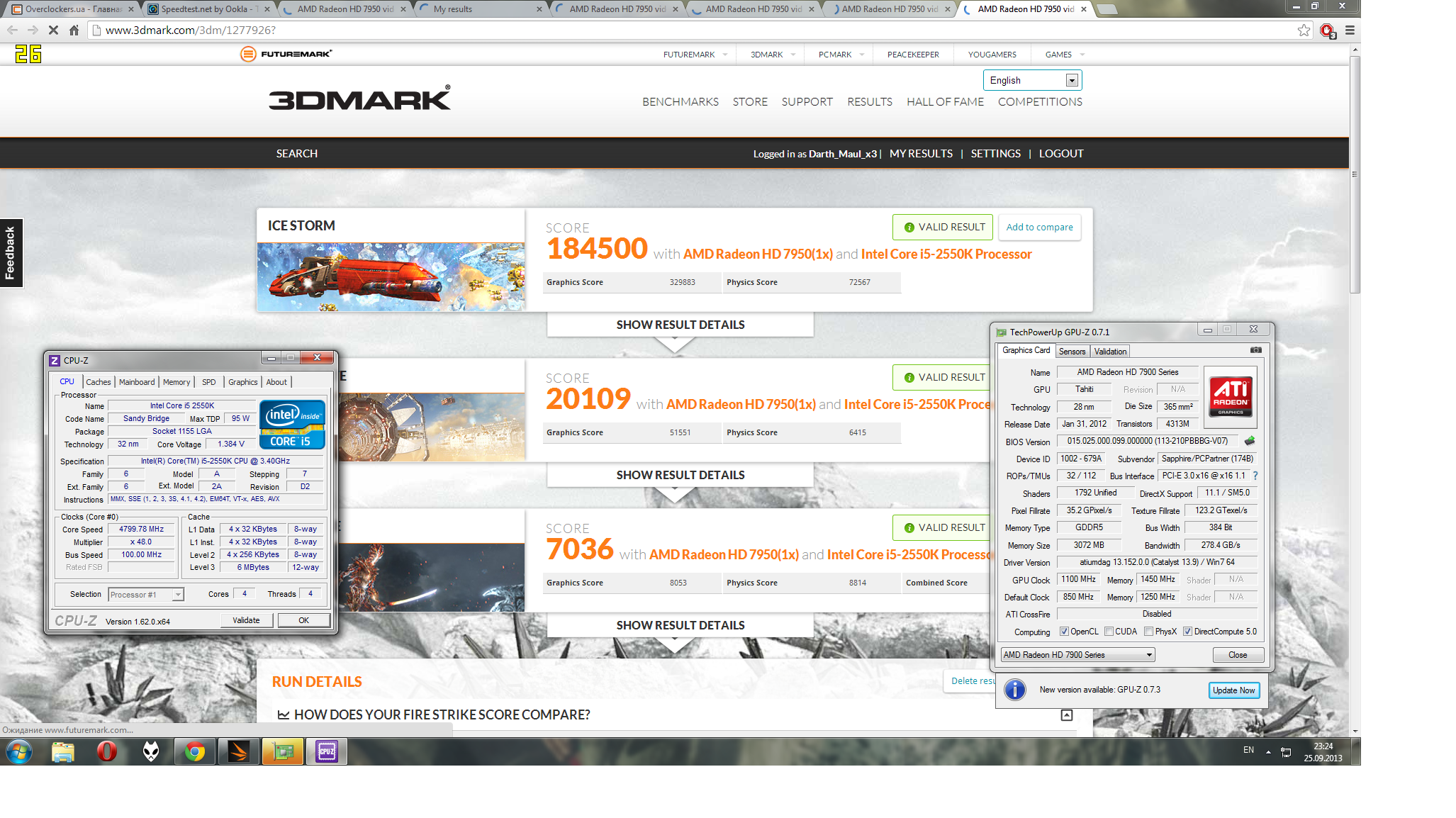Image resolution: width=1456 pixels, height=818 pixels.
Task: Bookmark this page with the star icon
Action: [x=1304, y=30]
